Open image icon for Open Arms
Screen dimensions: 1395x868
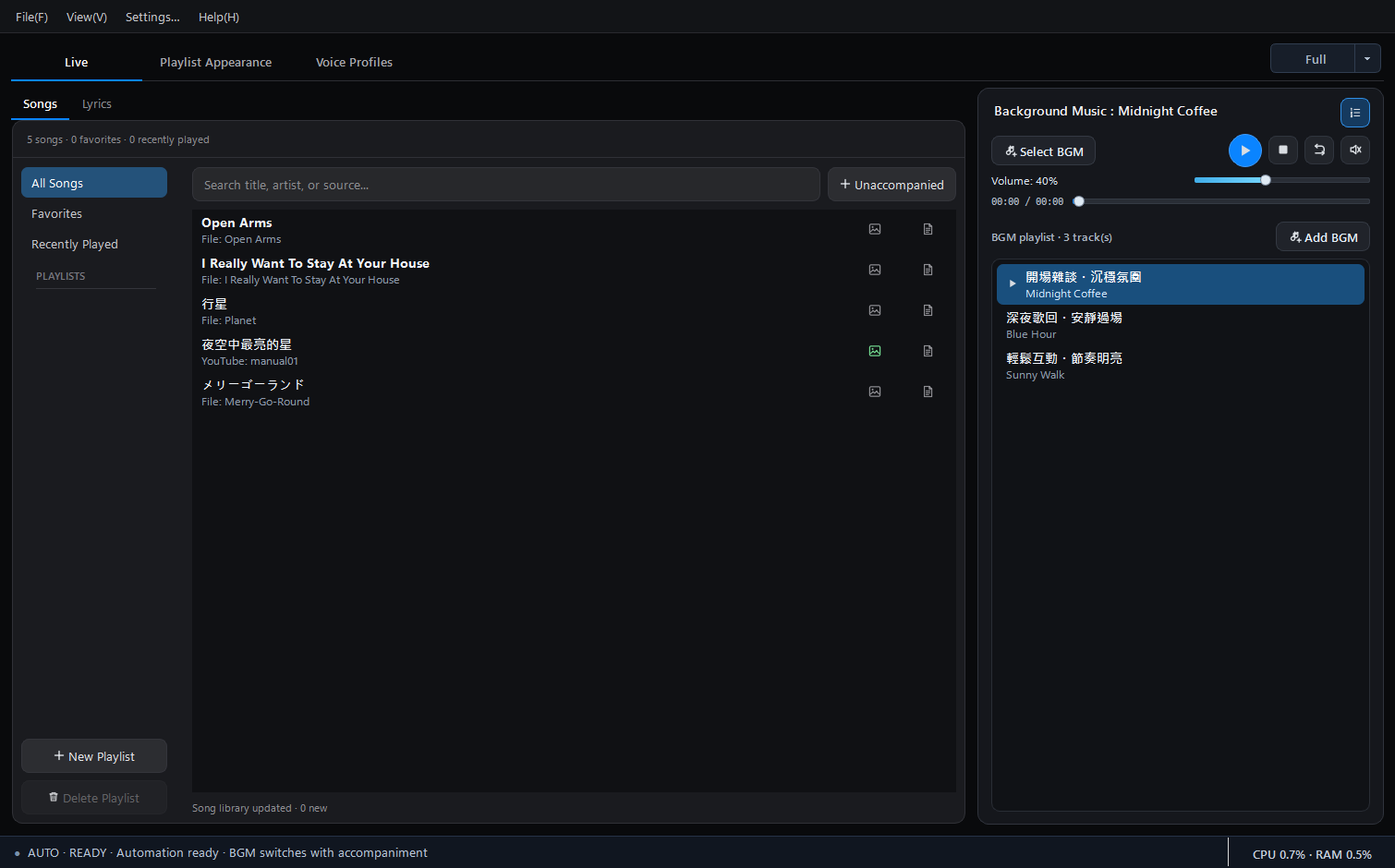tap(875, 229)
